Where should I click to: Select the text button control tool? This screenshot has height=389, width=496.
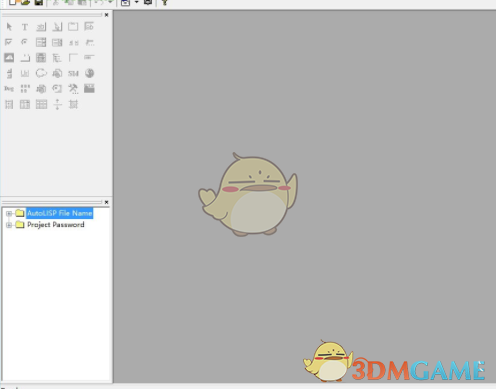(41, 27)
